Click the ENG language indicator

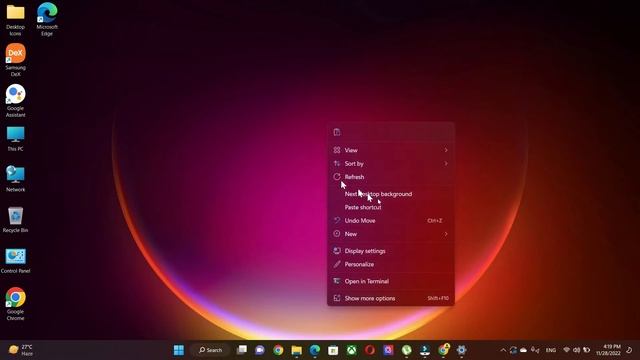point(551,350)
